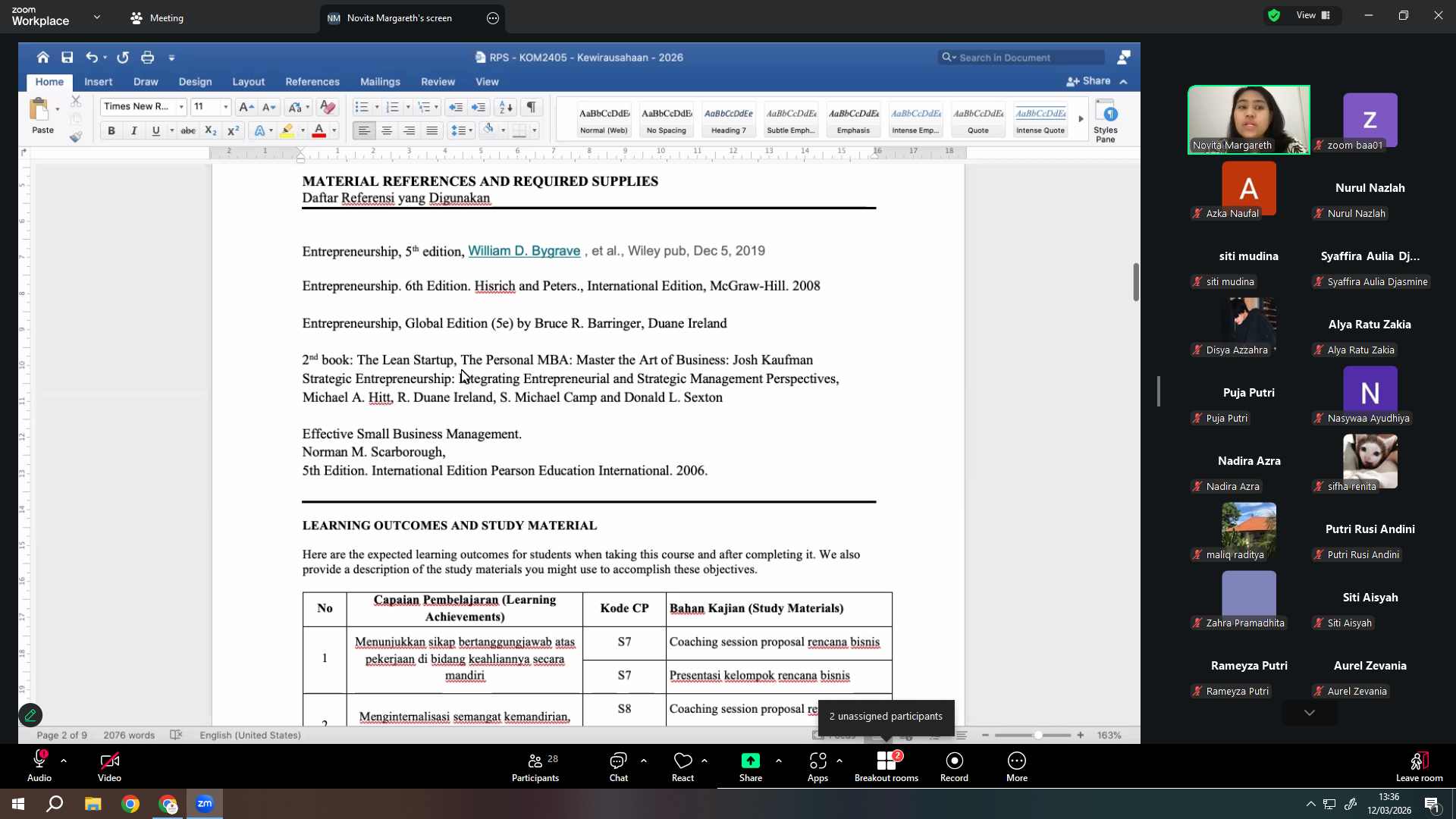Click the Home icon in Word title bar
The image size is (1456, 819).
click(x=43, y=58)
